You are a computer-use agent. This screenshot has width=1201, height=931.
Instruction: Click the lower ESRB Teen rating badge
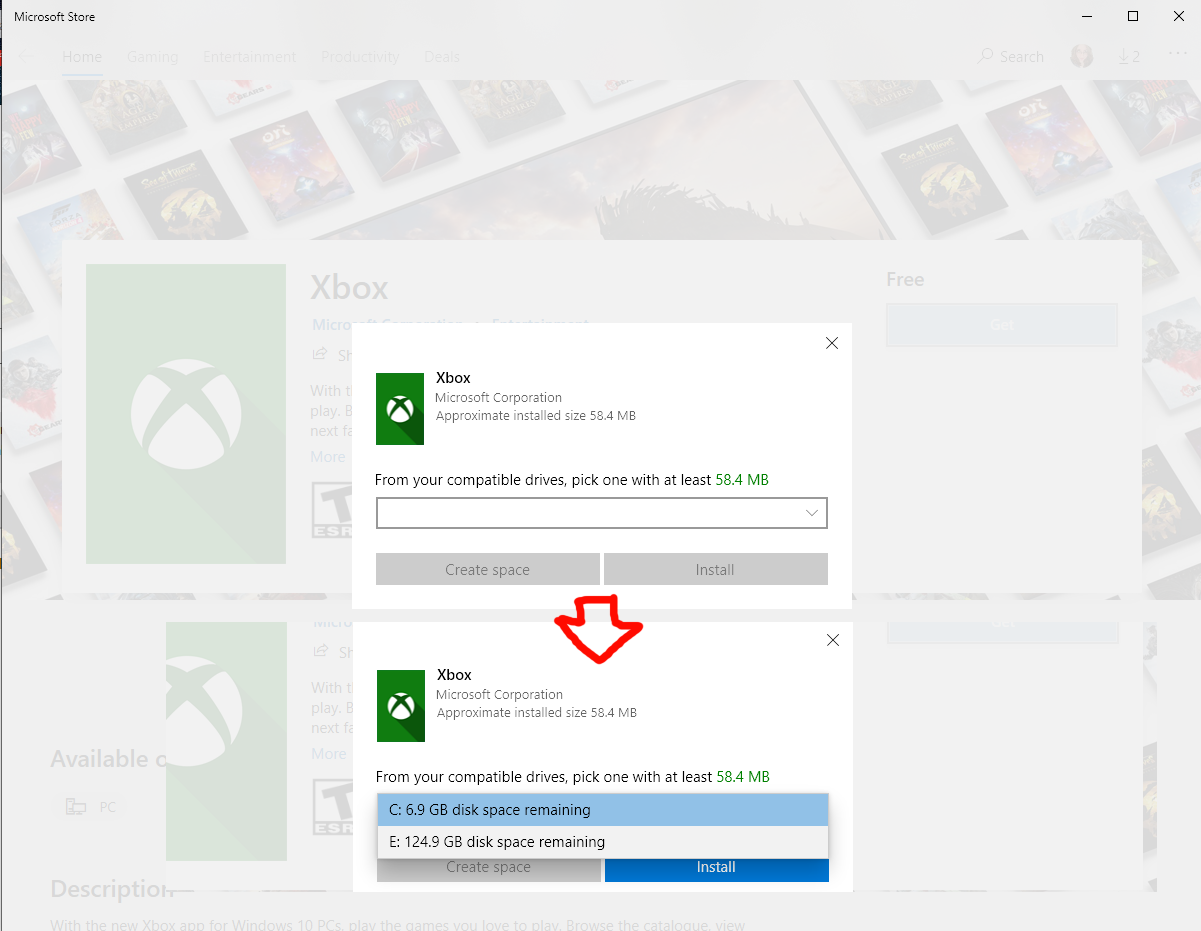click(x=333, y=808)
